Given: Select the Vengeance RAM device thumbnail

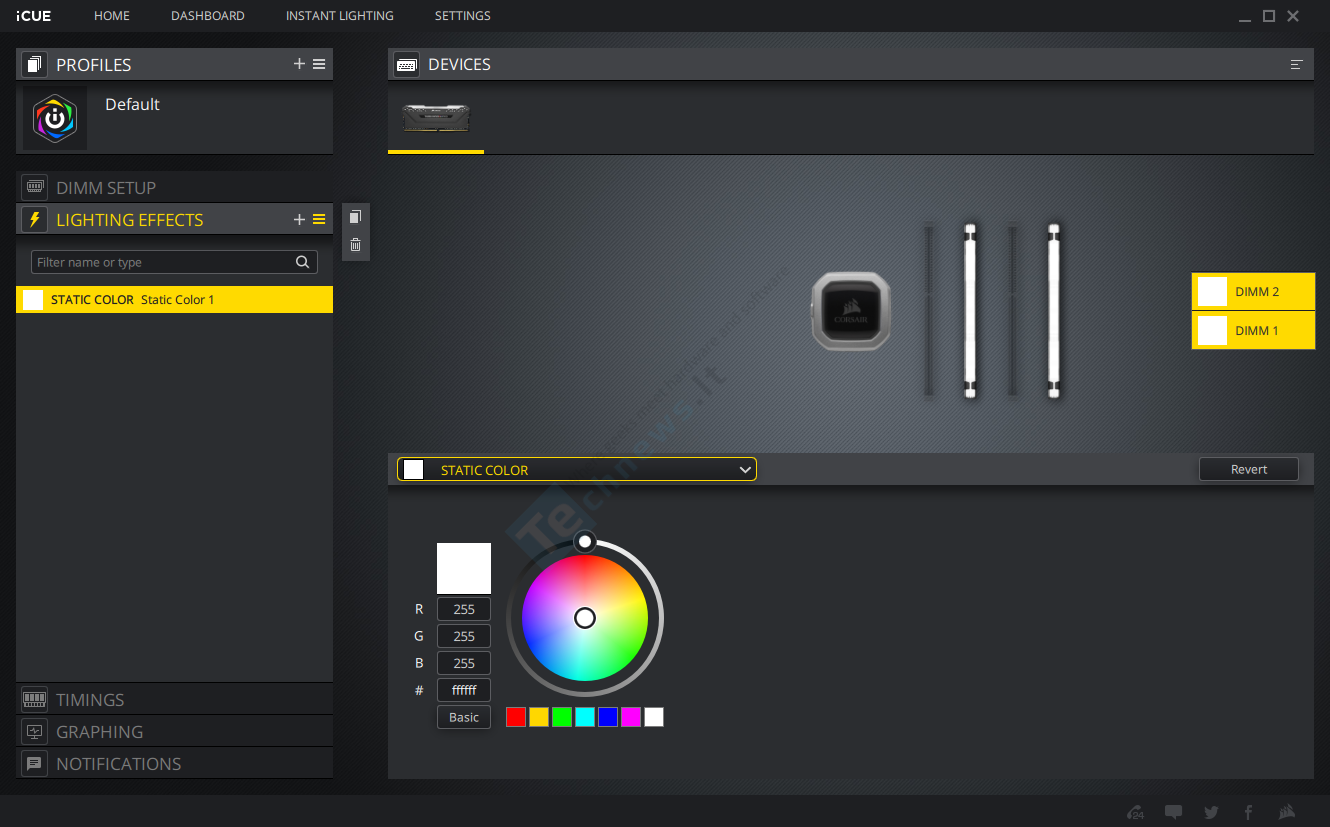Looking at the screenshot, I should (x=436, y=118).
